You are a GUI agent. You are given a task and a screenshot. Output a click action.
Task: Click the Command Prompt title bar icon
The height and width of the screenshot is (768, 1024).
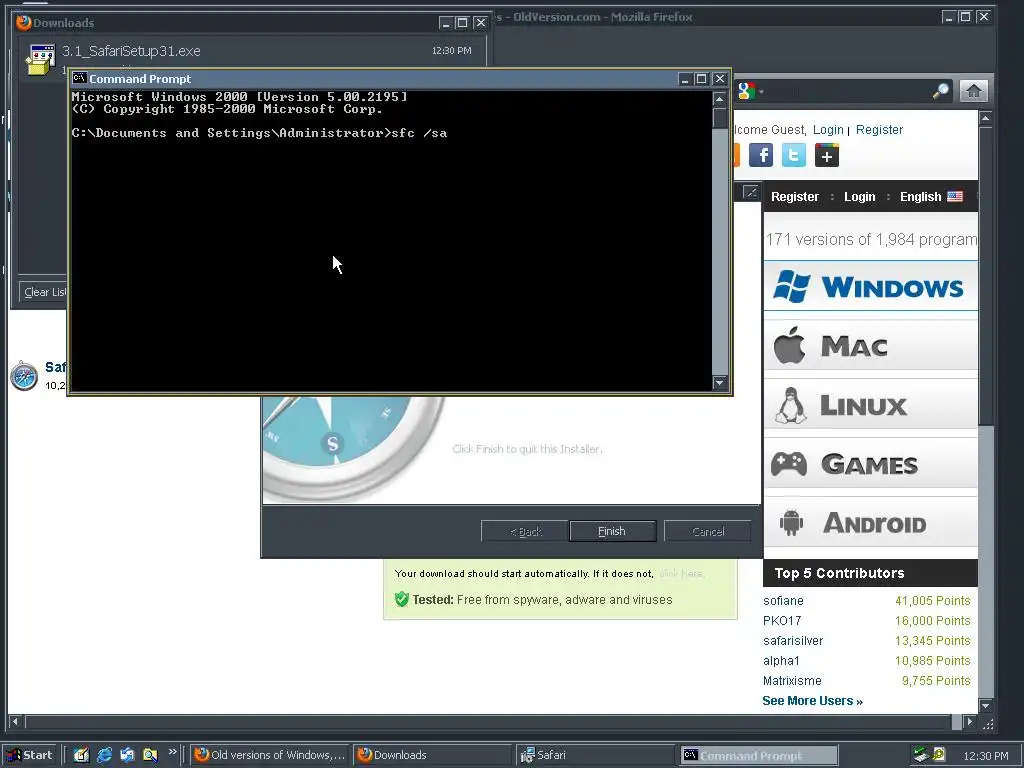click(80, 78)
